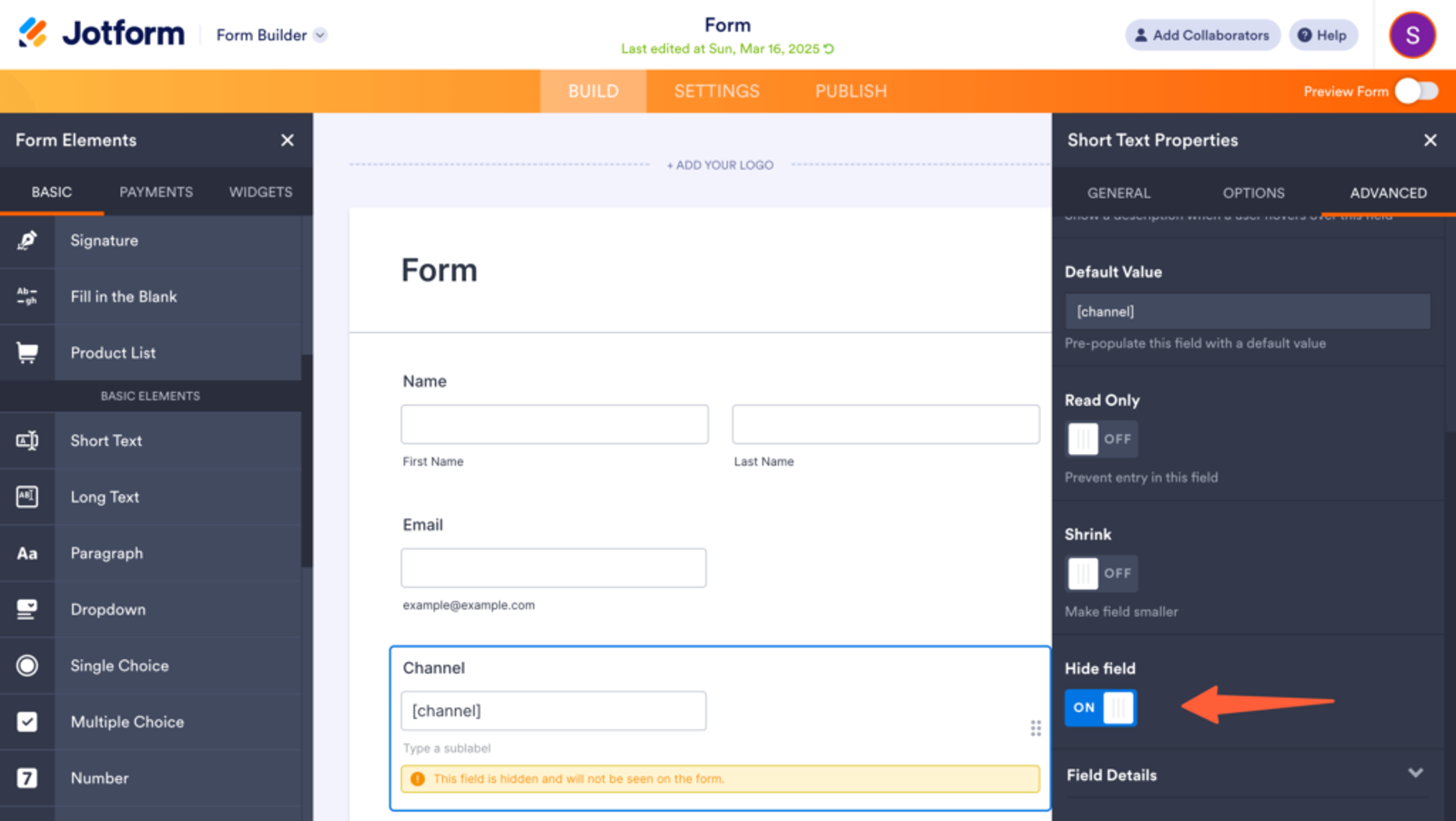Open the user avatar S menu
Image resolution: width=1456 pixels, height=821 pixels.
click(1412, 35)
